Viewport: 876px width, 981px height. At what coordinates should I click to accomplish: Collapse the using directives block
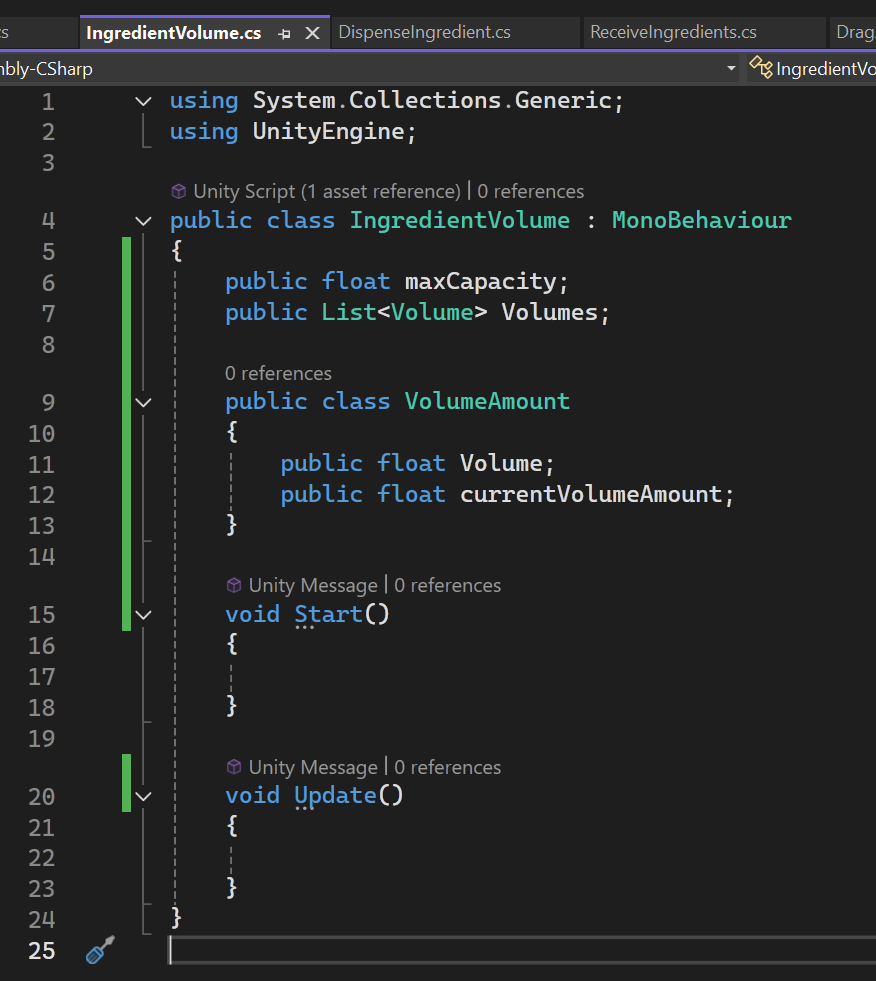click(x=144, y=101)
